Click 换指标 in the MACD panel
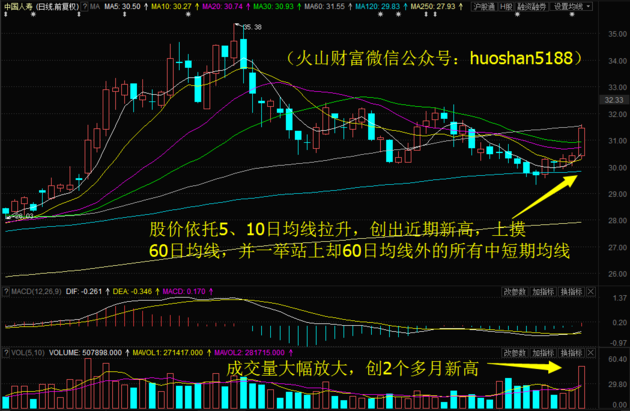The height and width of the screenshot is (411, 630). tap(573, 292)
